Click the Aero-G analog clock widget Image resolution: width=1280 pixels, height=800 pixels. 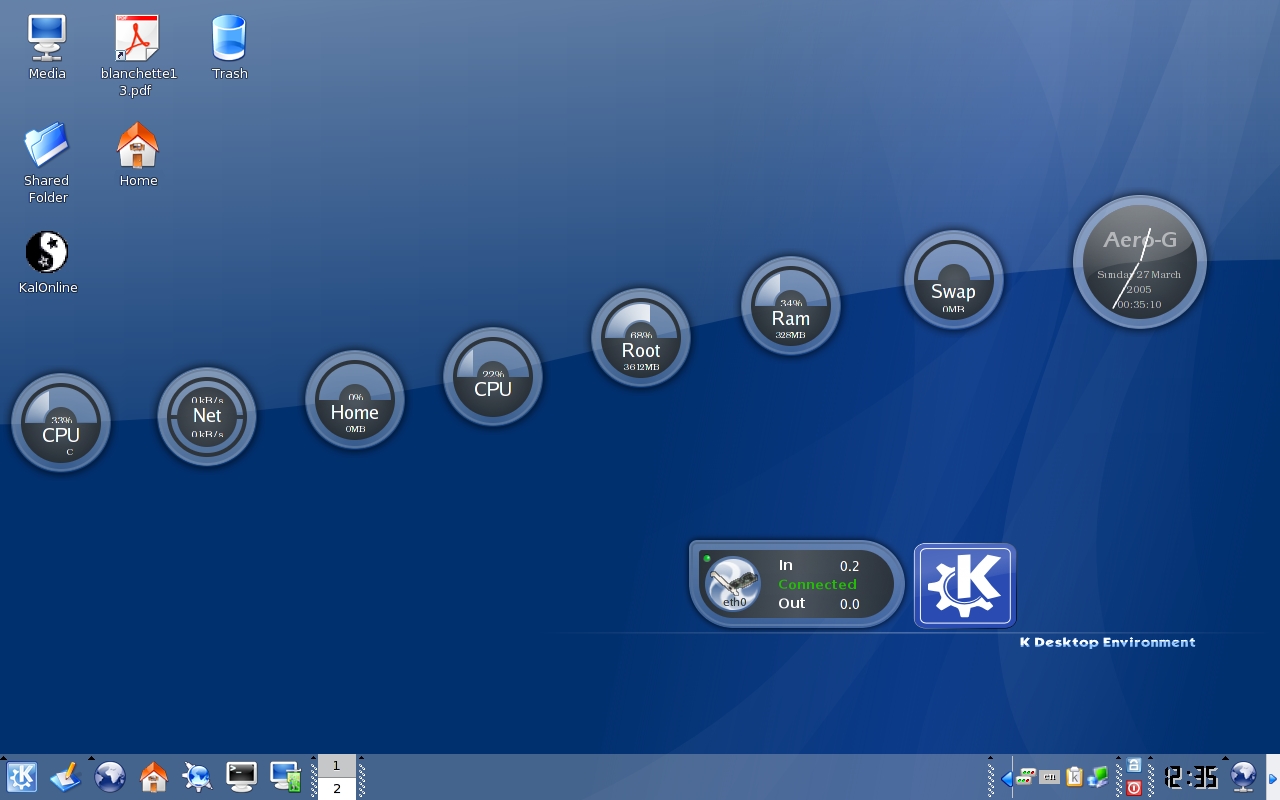[1140, 261]
